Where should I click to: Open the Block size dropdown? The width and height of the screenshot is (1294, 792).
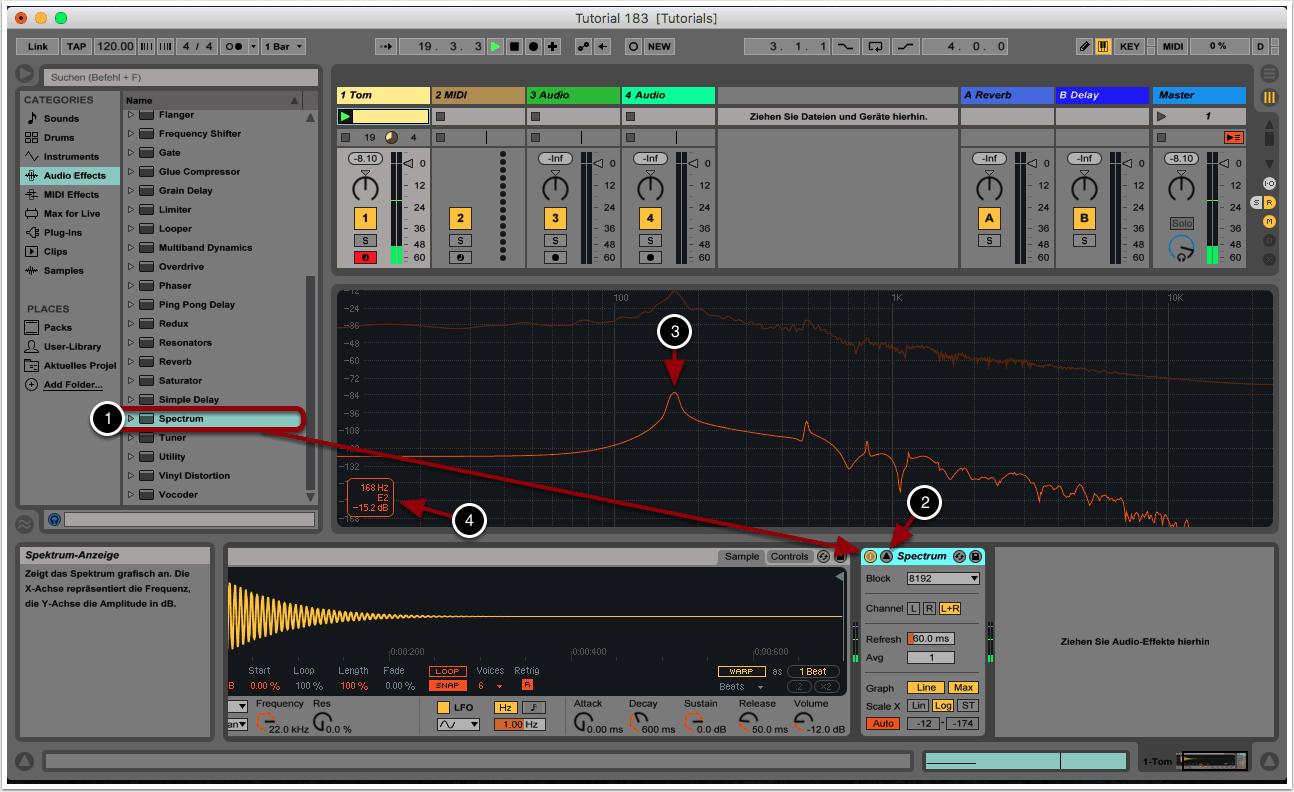click(x=942, y=579)
